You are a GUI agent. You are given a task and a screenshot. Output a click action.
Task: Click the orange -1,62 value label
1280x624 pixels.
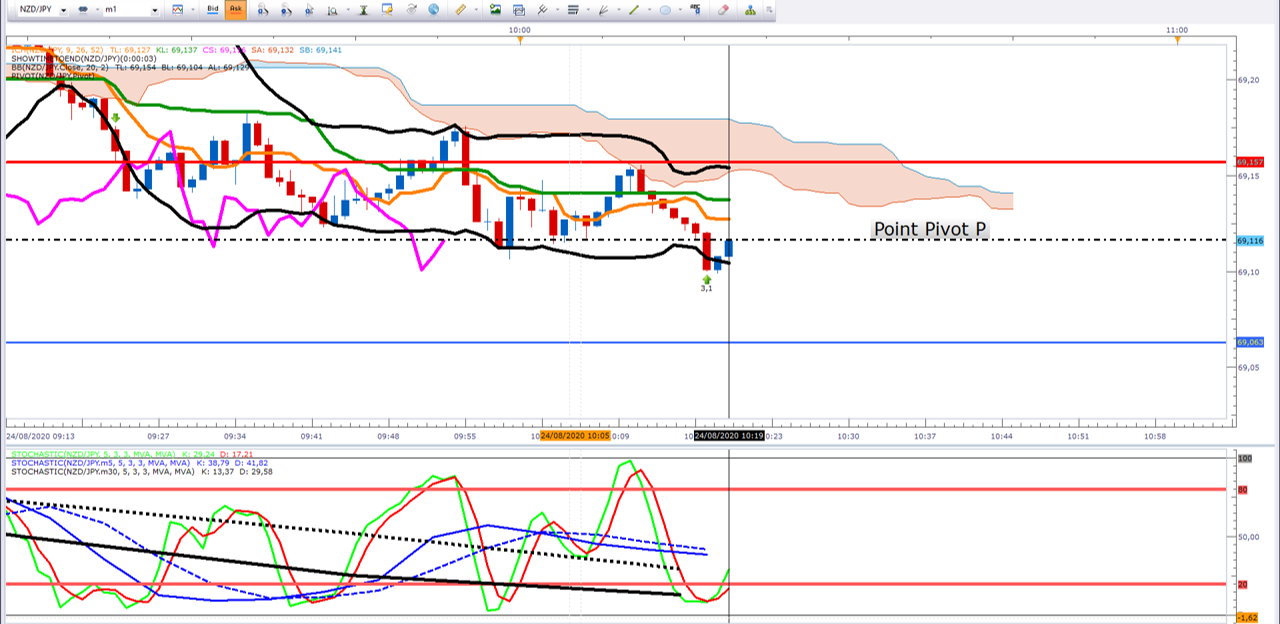tap(1249, 618)
